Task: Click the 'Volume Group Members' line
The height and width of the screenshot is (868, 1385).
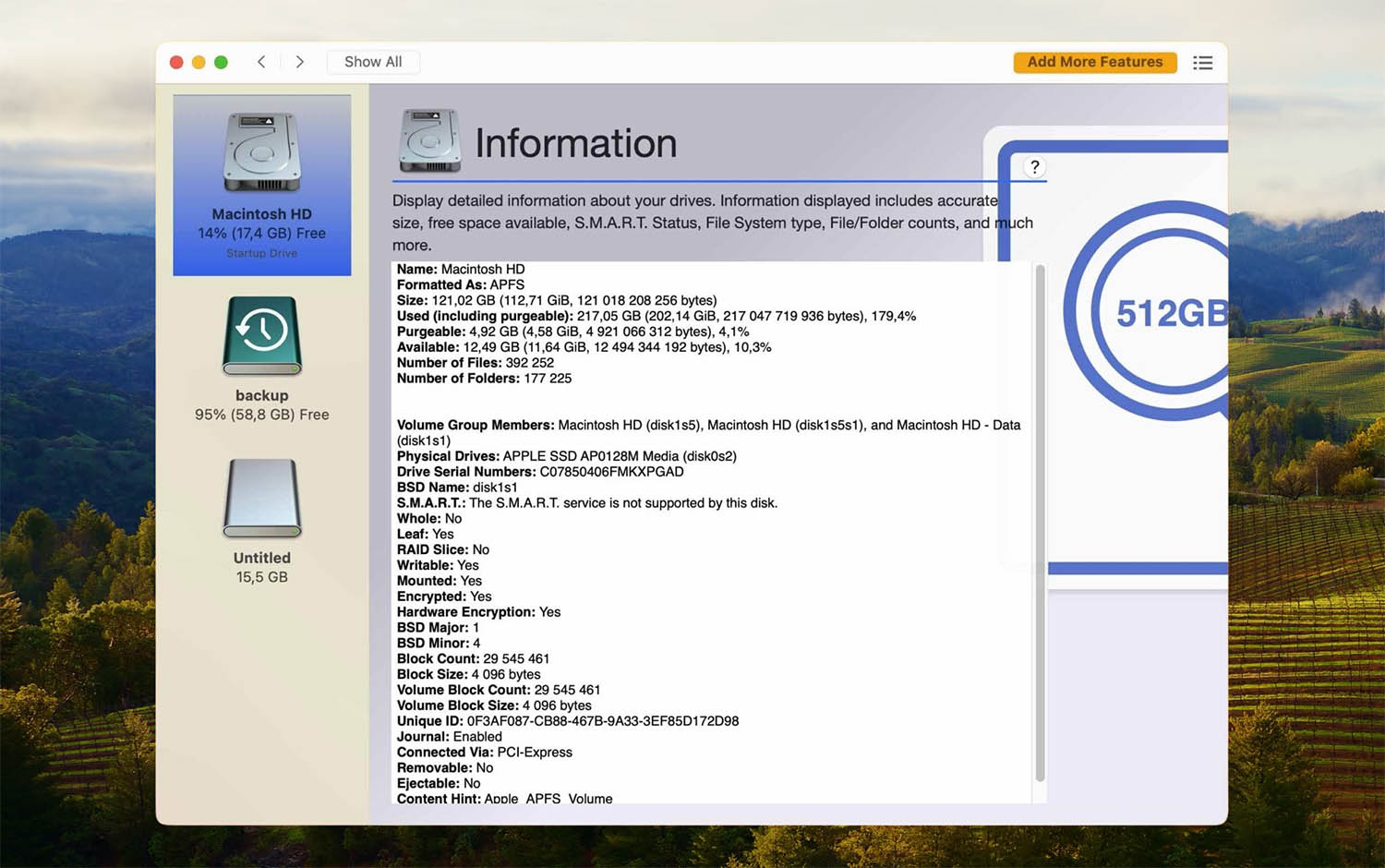Action: coord(708,433)
